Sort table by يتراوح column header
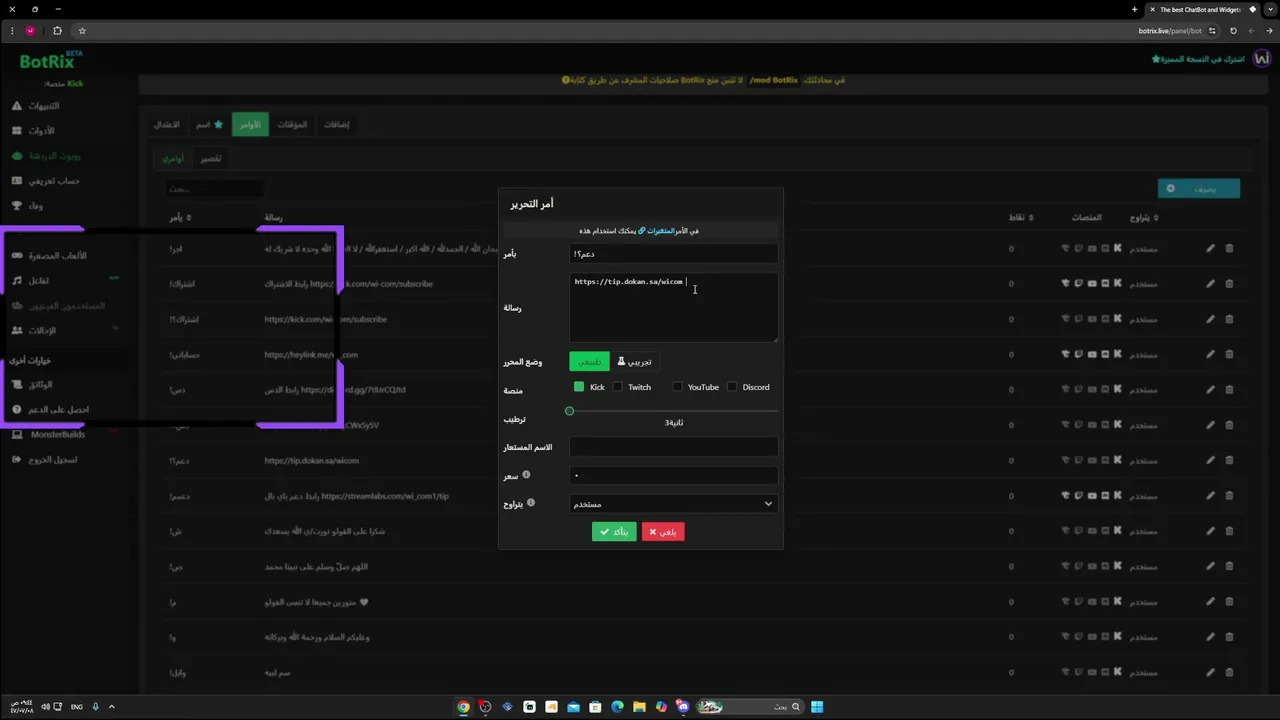The width and height of the screenshot is (1280, 720). click(x=1144, y=217)
